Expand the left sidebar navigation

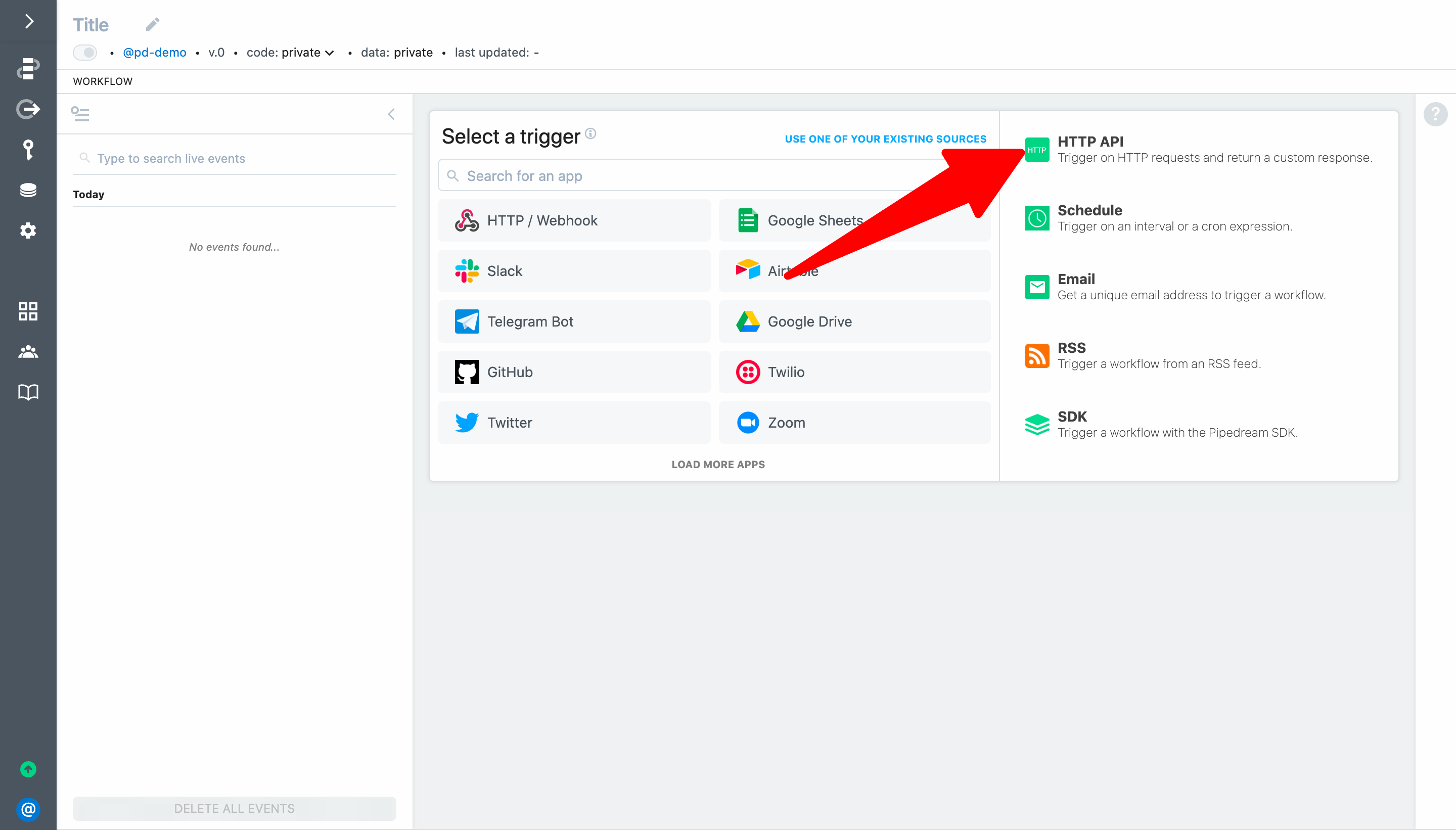pos(28,22)
